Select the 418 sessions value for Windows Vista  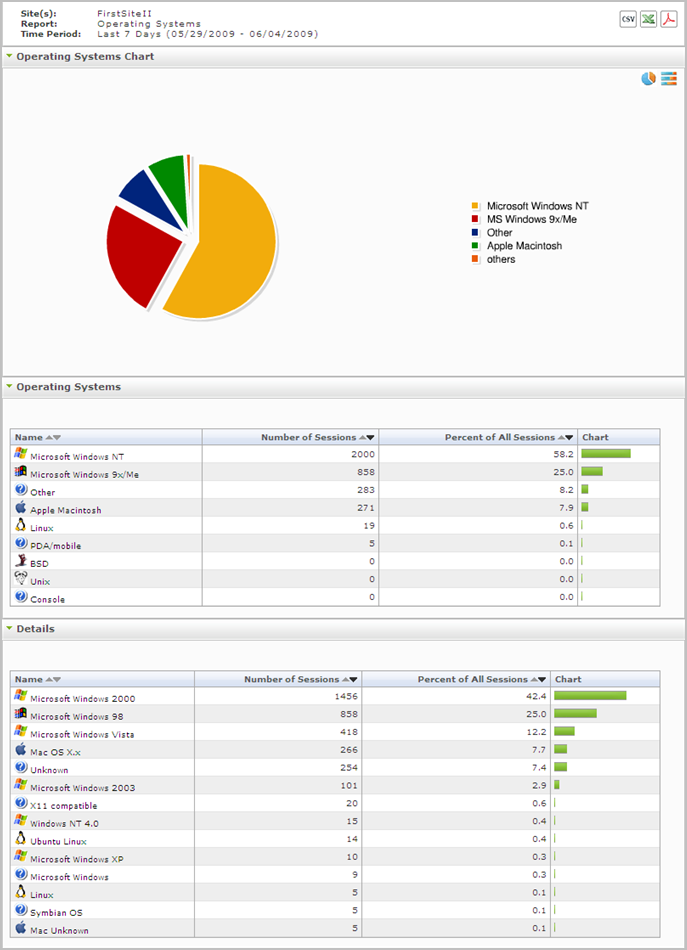tap(348, 732)
